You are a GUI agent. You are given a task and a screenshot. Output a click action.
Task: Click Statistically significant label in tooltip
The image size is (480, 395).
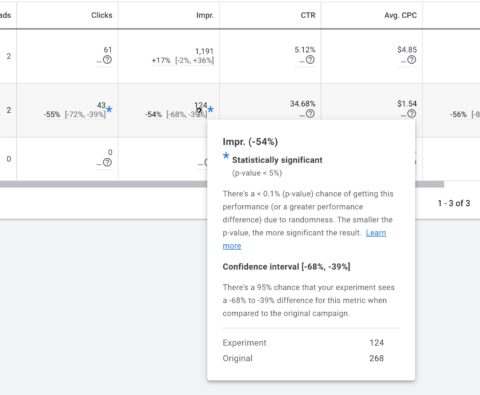pyautogui.click(x=277, y=160)
